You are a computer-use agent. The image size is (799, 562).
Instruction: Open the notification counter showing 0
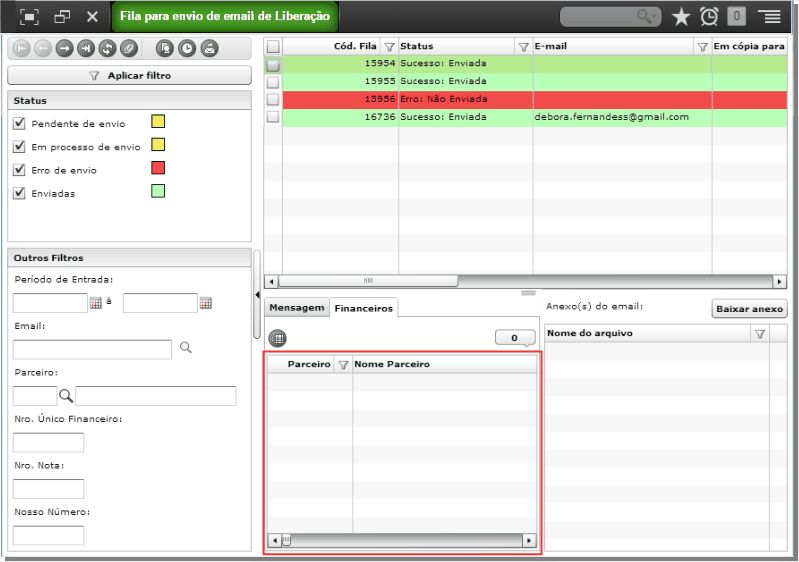(736, 16)
